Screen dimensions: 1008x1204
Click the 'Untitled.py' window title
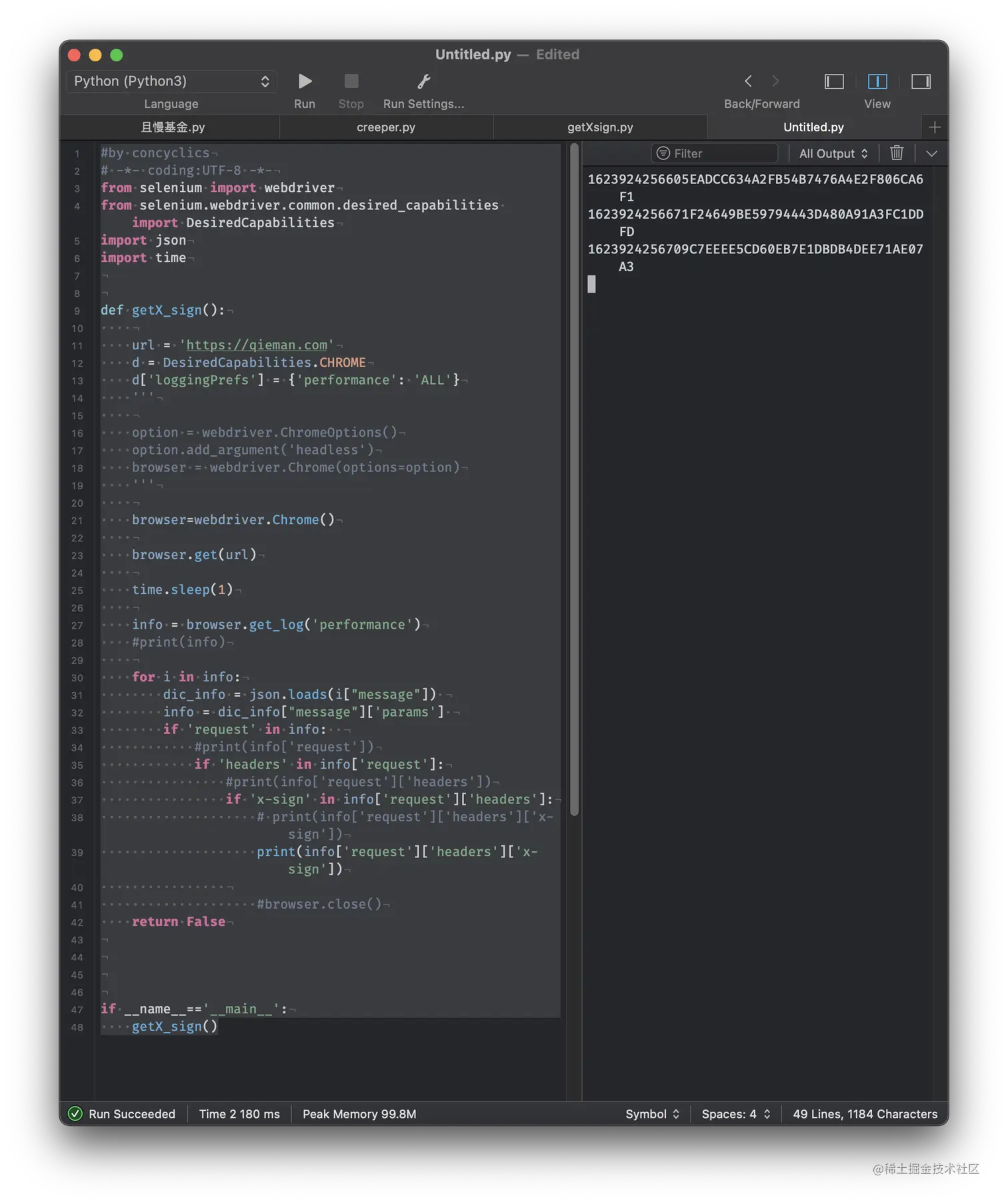473,55
